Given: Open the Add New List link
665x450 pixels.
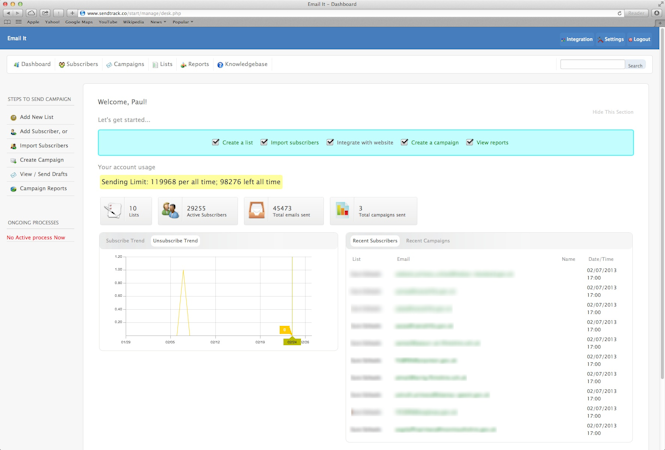Looking at the screenshot, I should tap(36, 117).
